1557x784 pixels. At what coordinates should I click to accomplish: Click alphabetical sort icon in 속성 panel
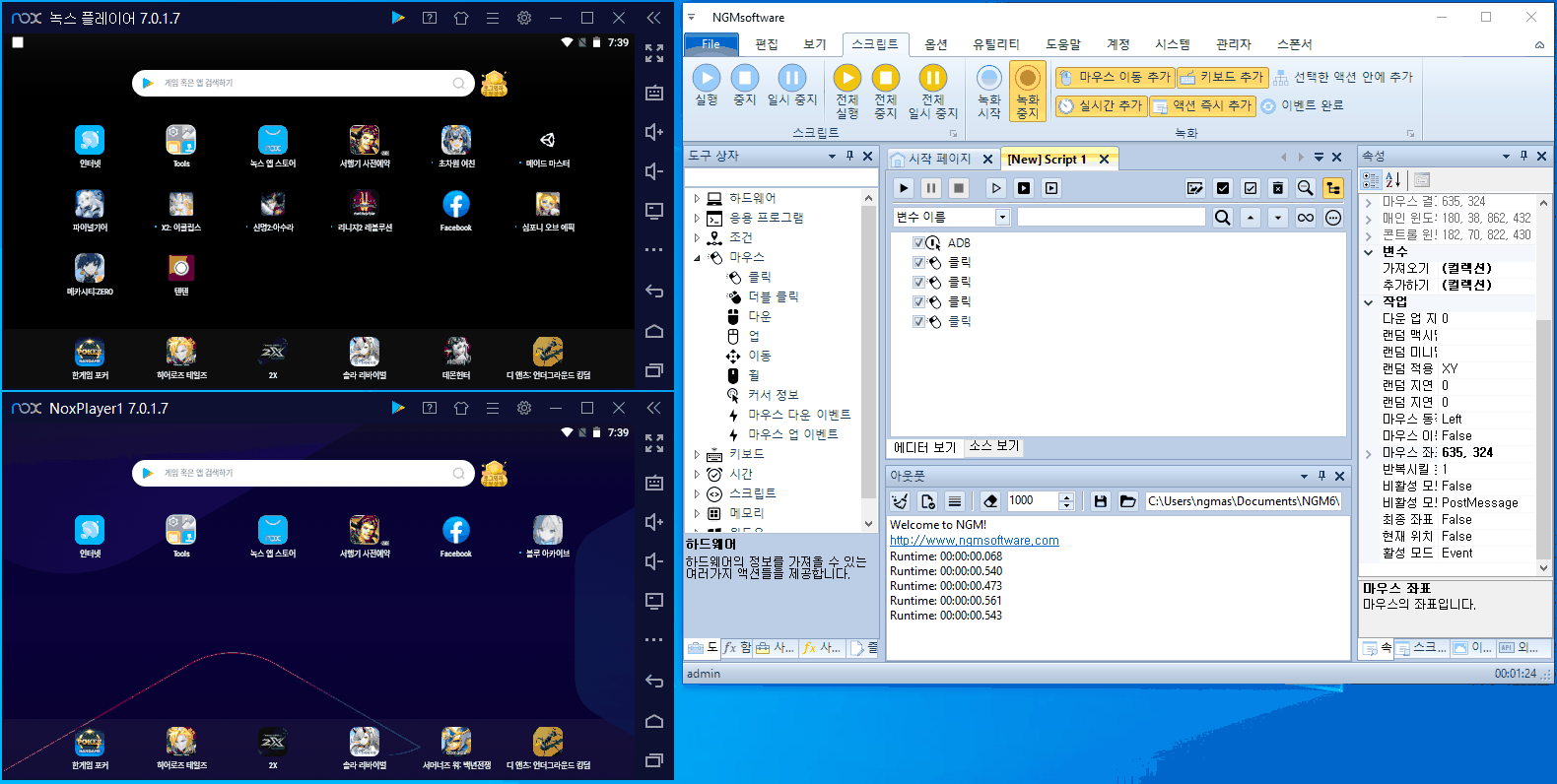pos(1393,180)
